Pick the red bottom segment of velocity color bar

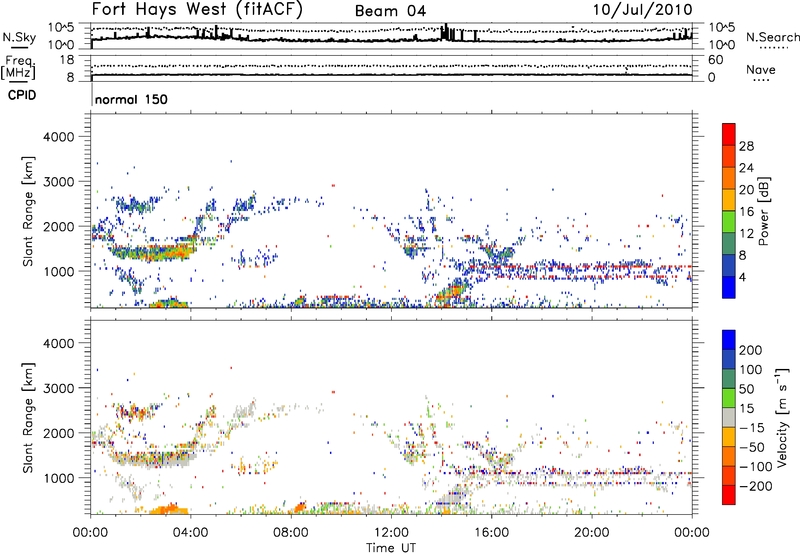point(729,495)
